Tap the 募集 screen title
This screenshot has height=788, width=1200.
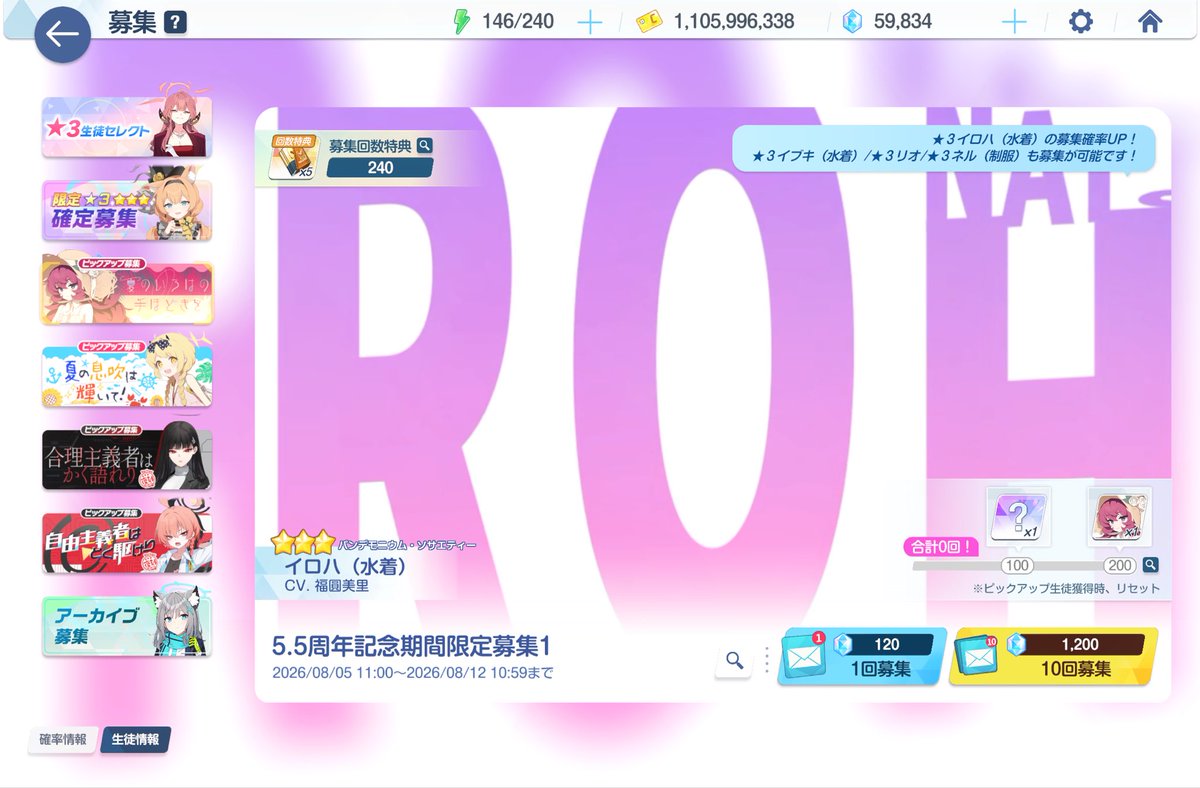tap(131, 22)
